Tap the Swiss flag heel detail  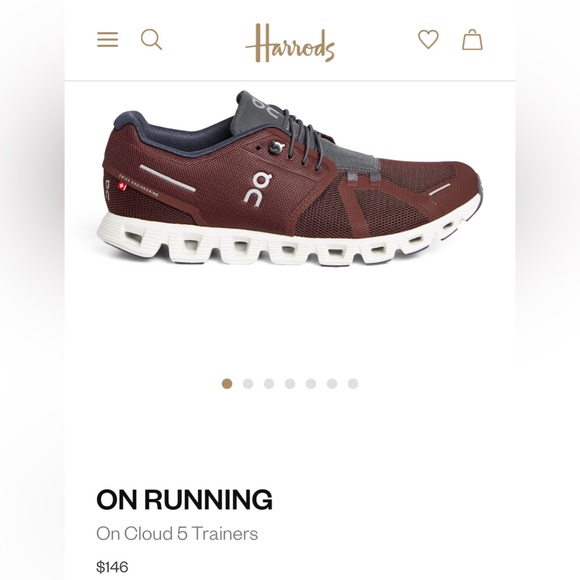(x=122, y=186)
